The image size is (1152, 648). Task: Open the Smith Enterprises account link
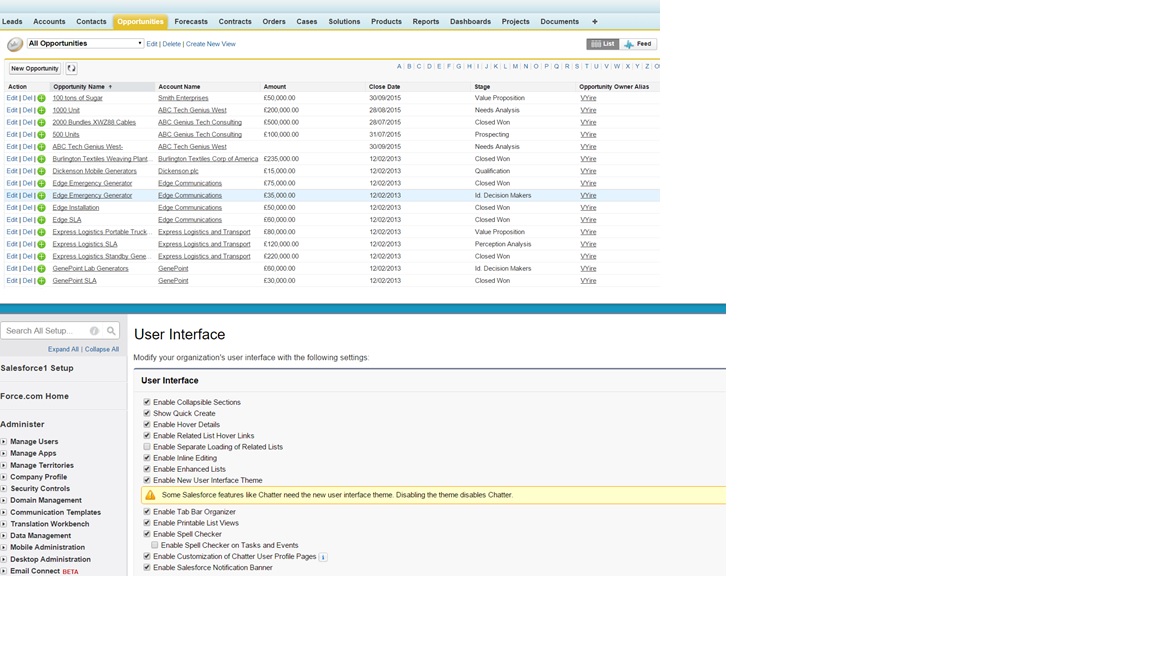183,98
